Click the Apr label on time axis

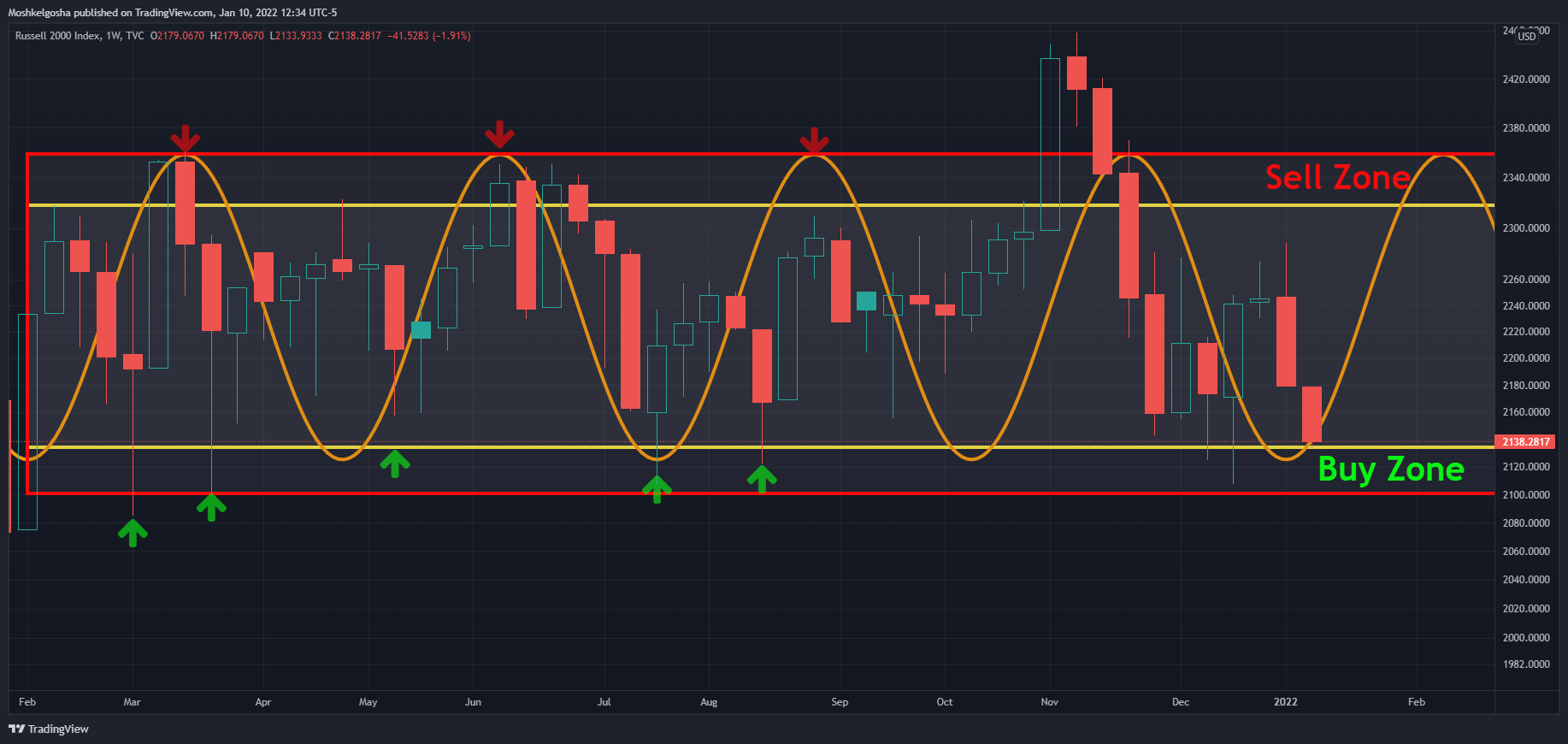pos(263,702)
